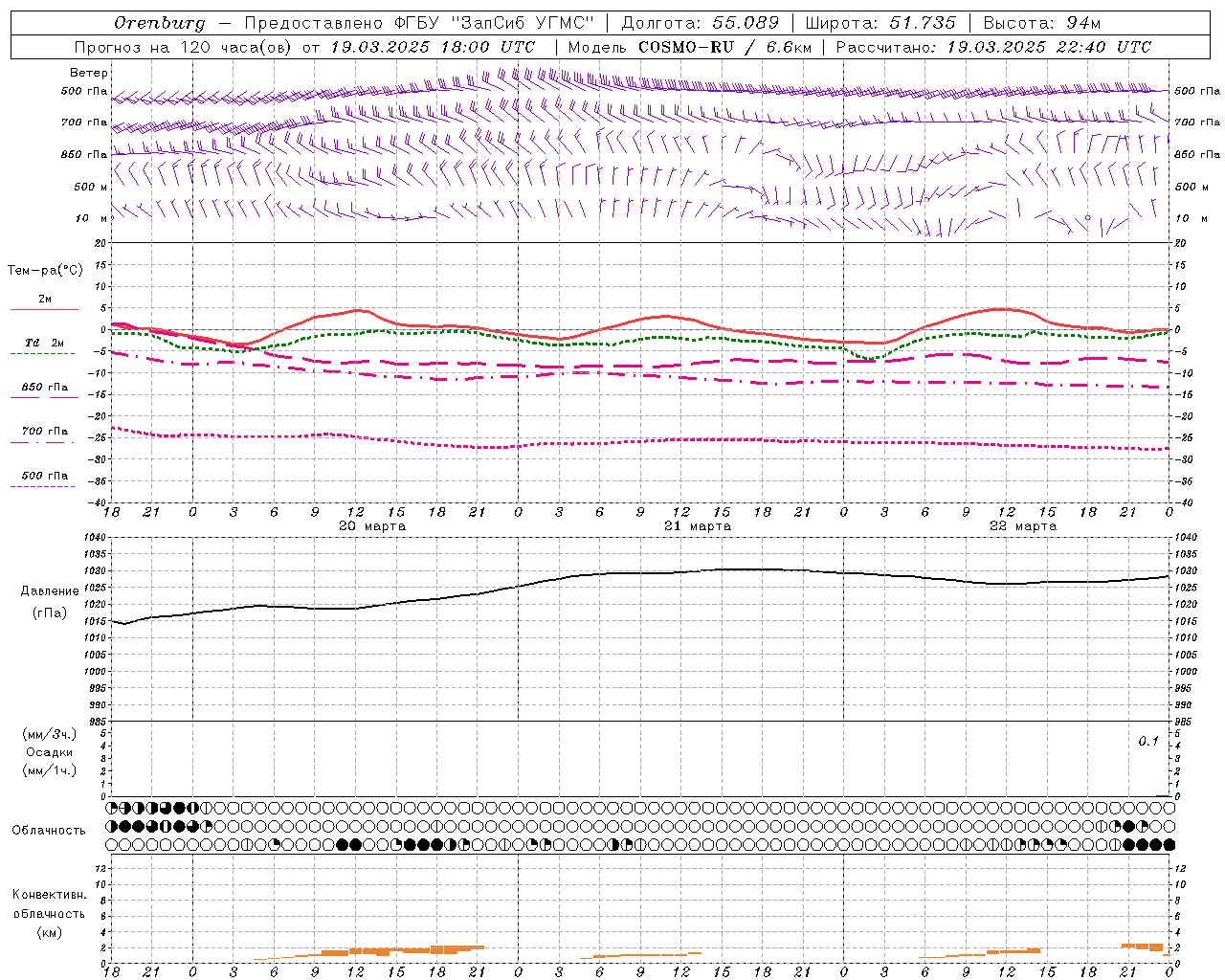The width and height of the screenshot is (1225, 980).
Task: Click the (мм/3ч.) unit label
Action: 49,734
